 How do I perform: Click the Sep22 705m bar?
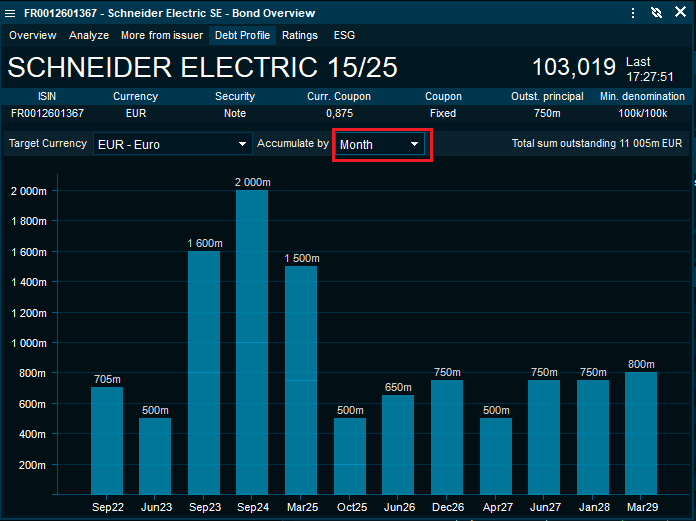pyautogui.click(x=107, y=438)
